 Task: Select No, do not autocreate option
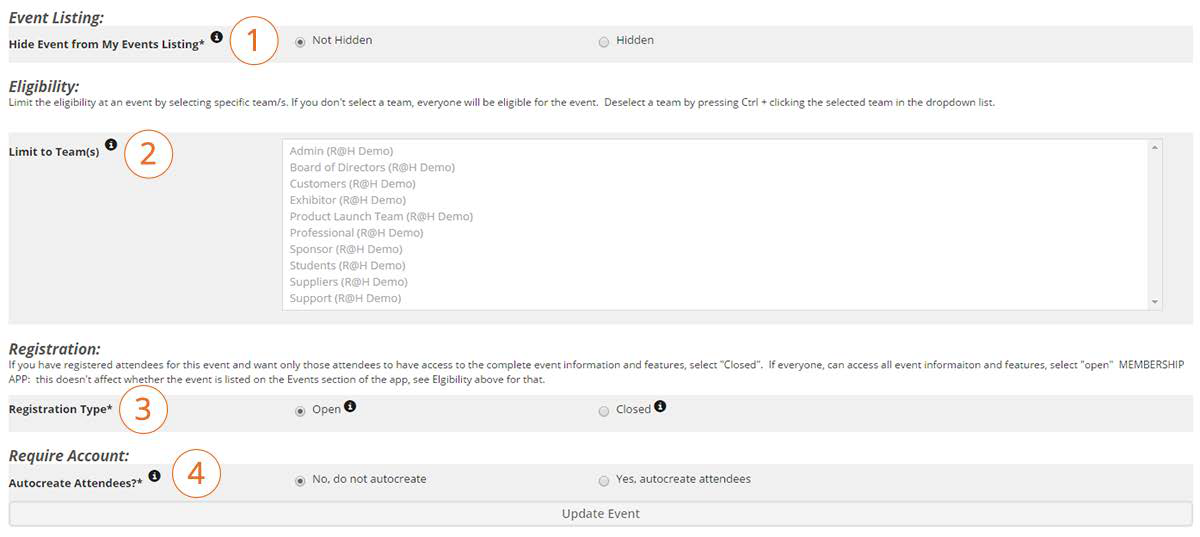coord(300,481)
